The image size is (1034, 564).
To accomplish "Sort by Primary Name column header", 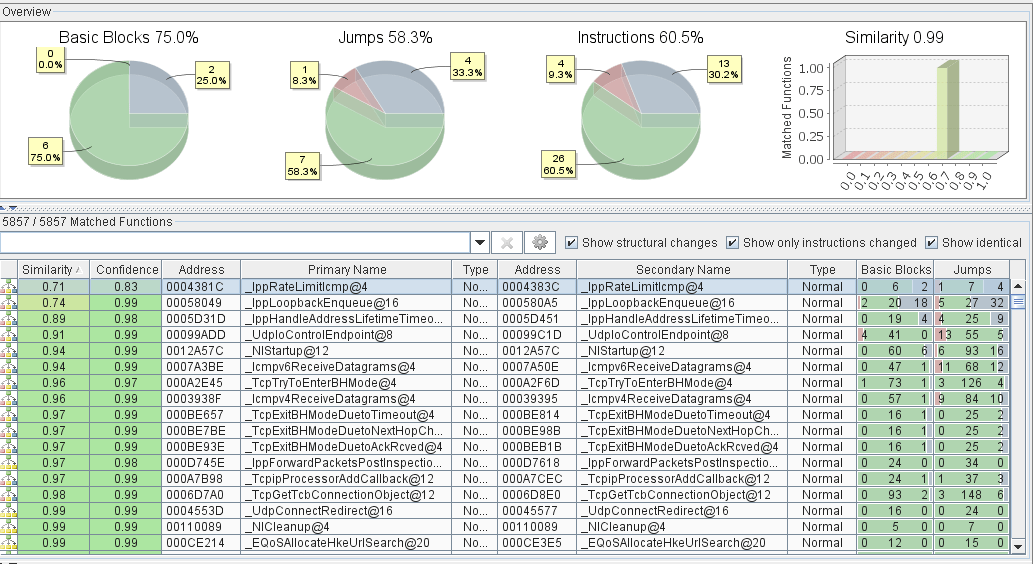I will (346, 270).
